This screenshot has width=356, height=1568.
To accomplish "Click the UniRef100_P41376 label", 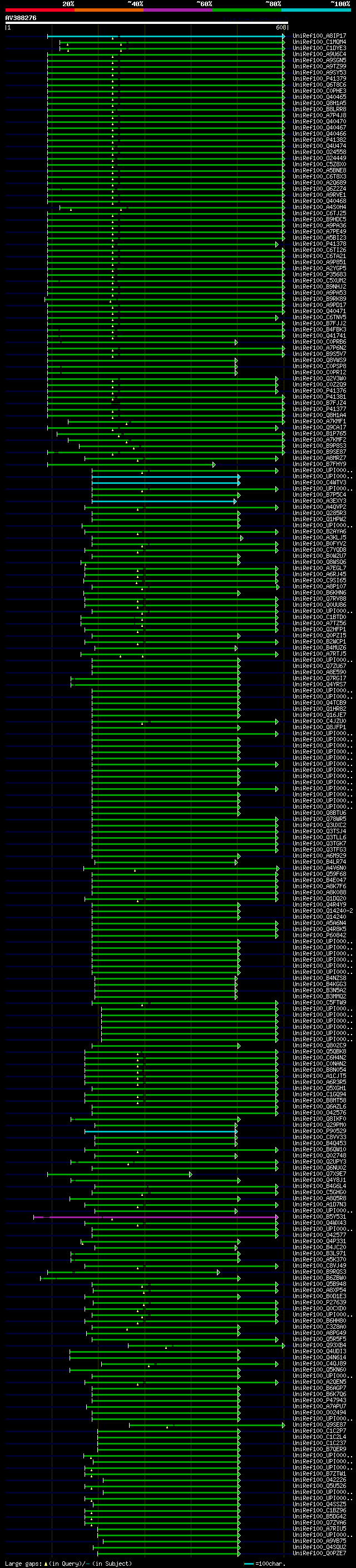I will pyautogui.click(x=319, y=391).
